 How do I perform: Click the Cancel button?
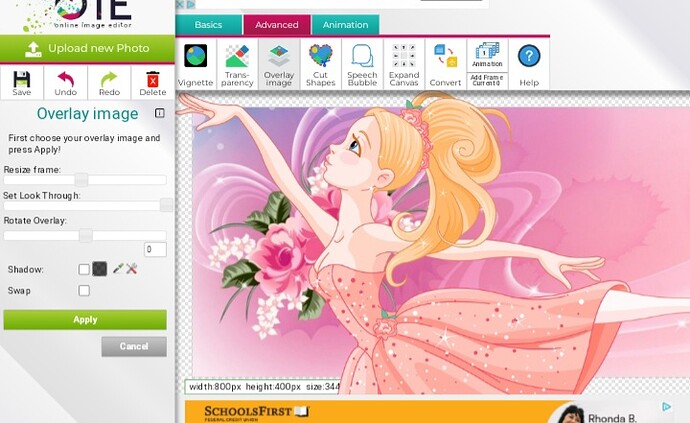pyautogui.click(x=133, y=346)
